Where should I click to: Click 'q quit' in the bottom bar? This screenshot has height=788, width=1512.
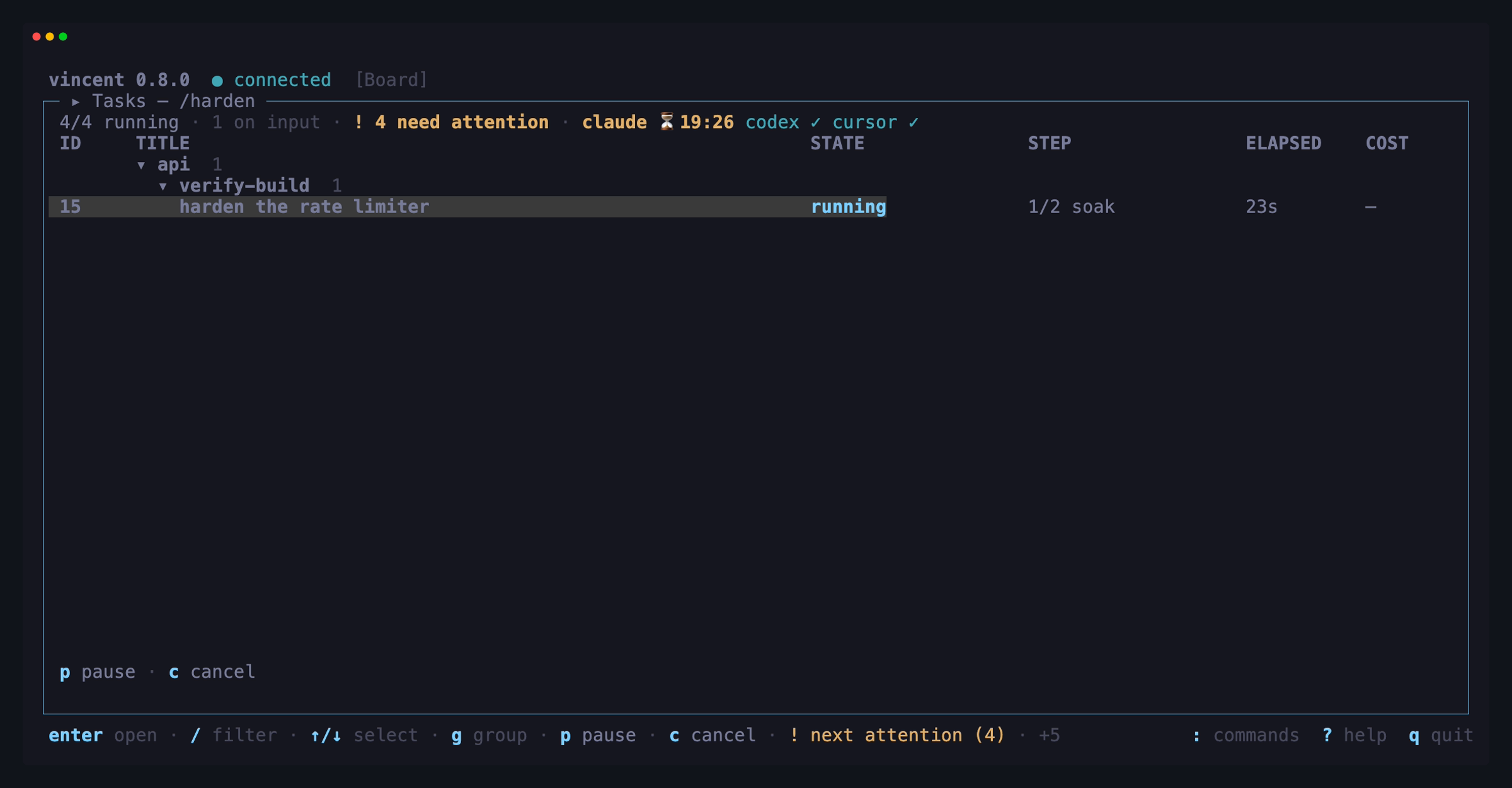pyautogui.click(x=1441, y=736)
